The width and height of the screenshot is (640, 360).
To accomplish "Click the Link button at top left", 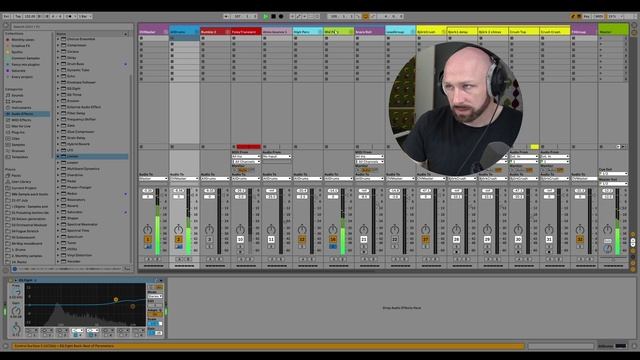I will click(x=7, y=16).
